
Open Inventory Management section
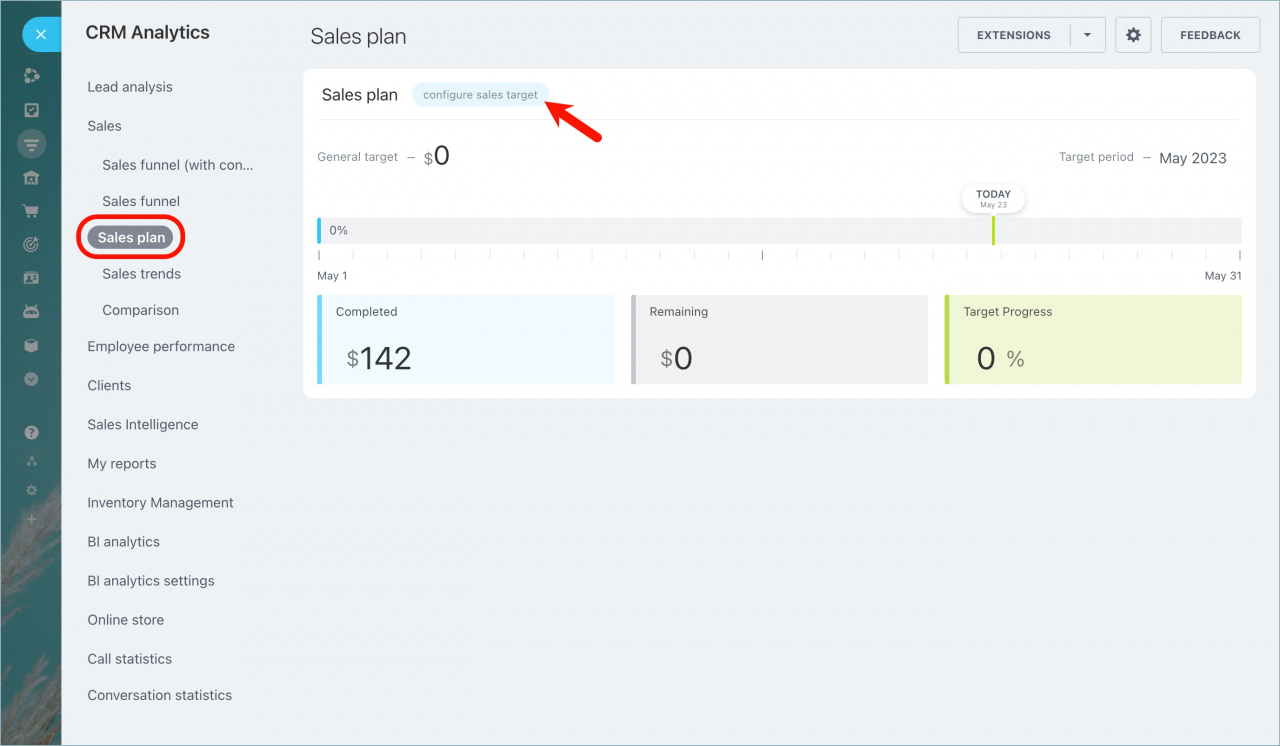point(160,502)
